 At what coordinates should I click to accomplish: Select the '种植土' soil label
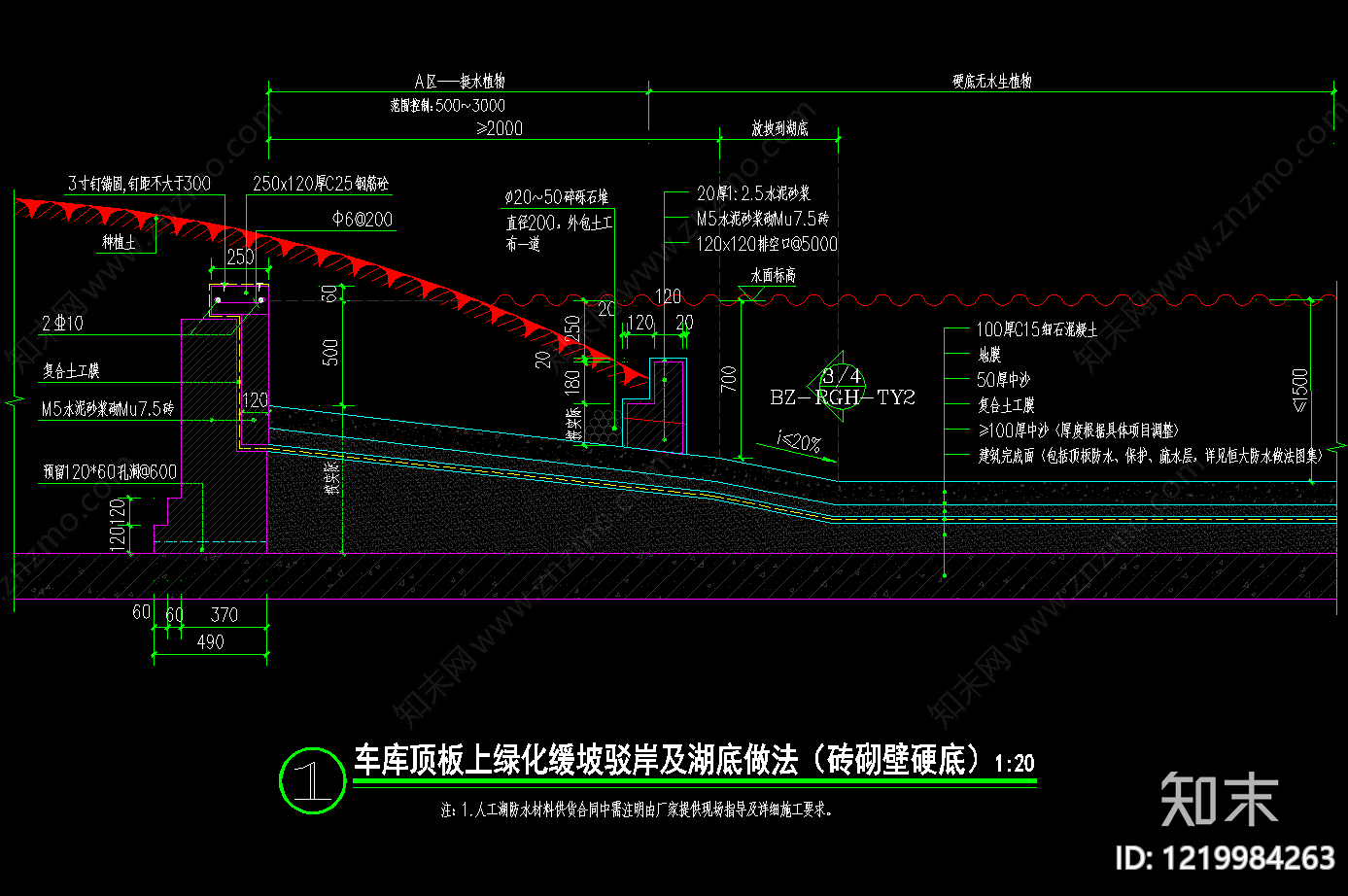coord(120,242)
